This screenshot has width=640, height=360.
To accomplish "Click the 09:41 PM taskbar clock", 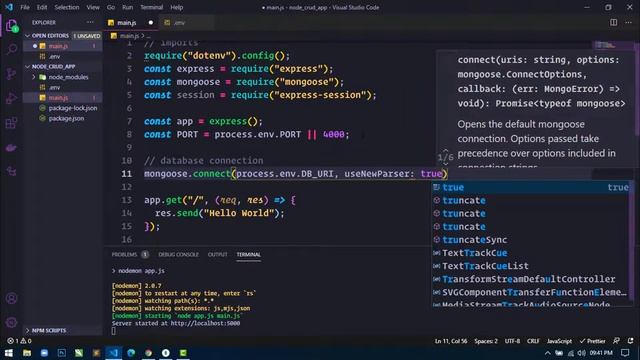I will [x=601, y=353].
